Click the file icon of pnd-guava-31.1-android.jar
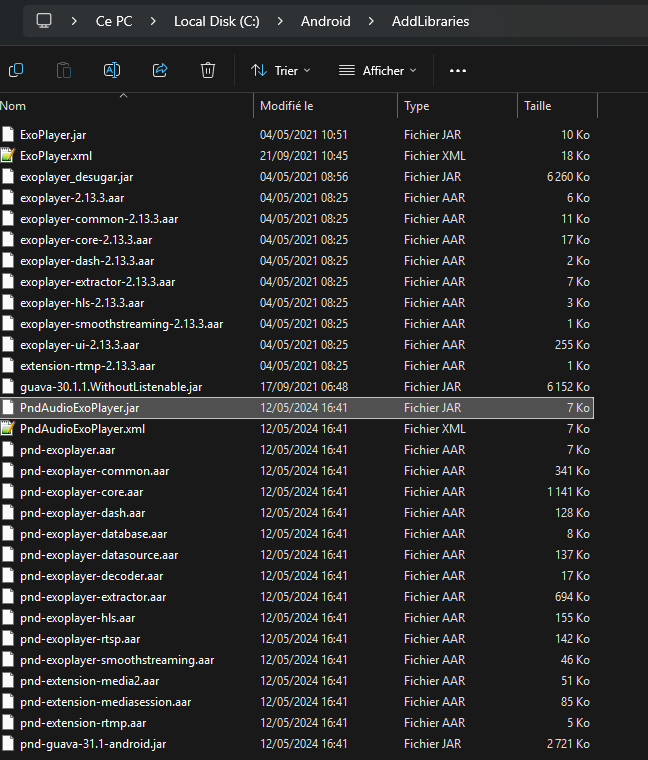The image size is (648, 760). coord(8,744)
